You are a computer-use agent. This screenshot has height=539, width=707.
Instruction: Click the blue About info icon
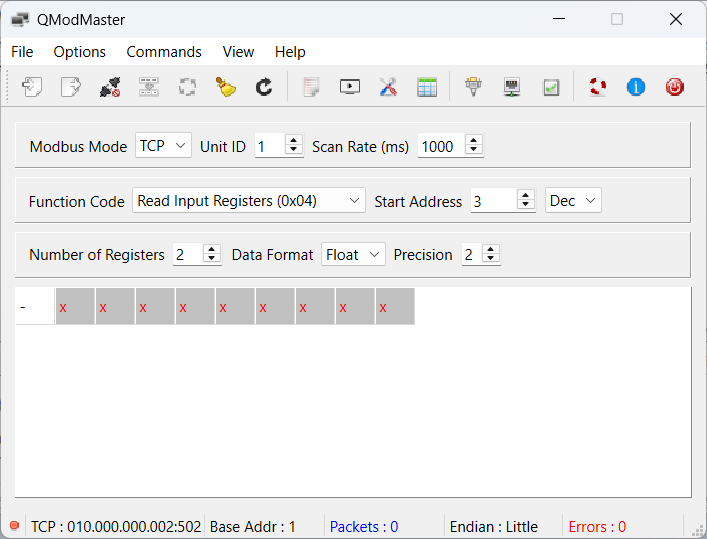click(636, 87)
